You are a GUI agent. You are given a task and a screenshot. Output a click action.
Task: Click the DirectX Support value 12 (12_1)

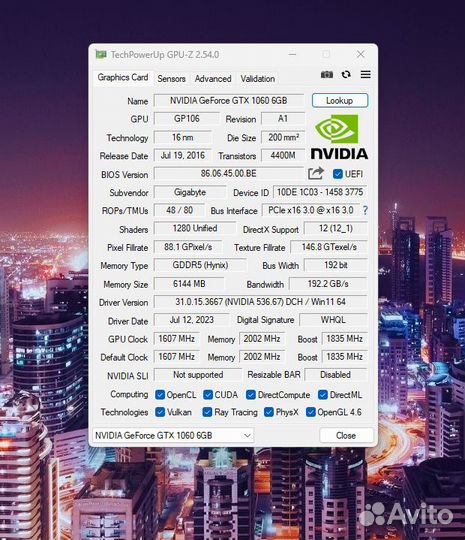(x=336, y=228)
